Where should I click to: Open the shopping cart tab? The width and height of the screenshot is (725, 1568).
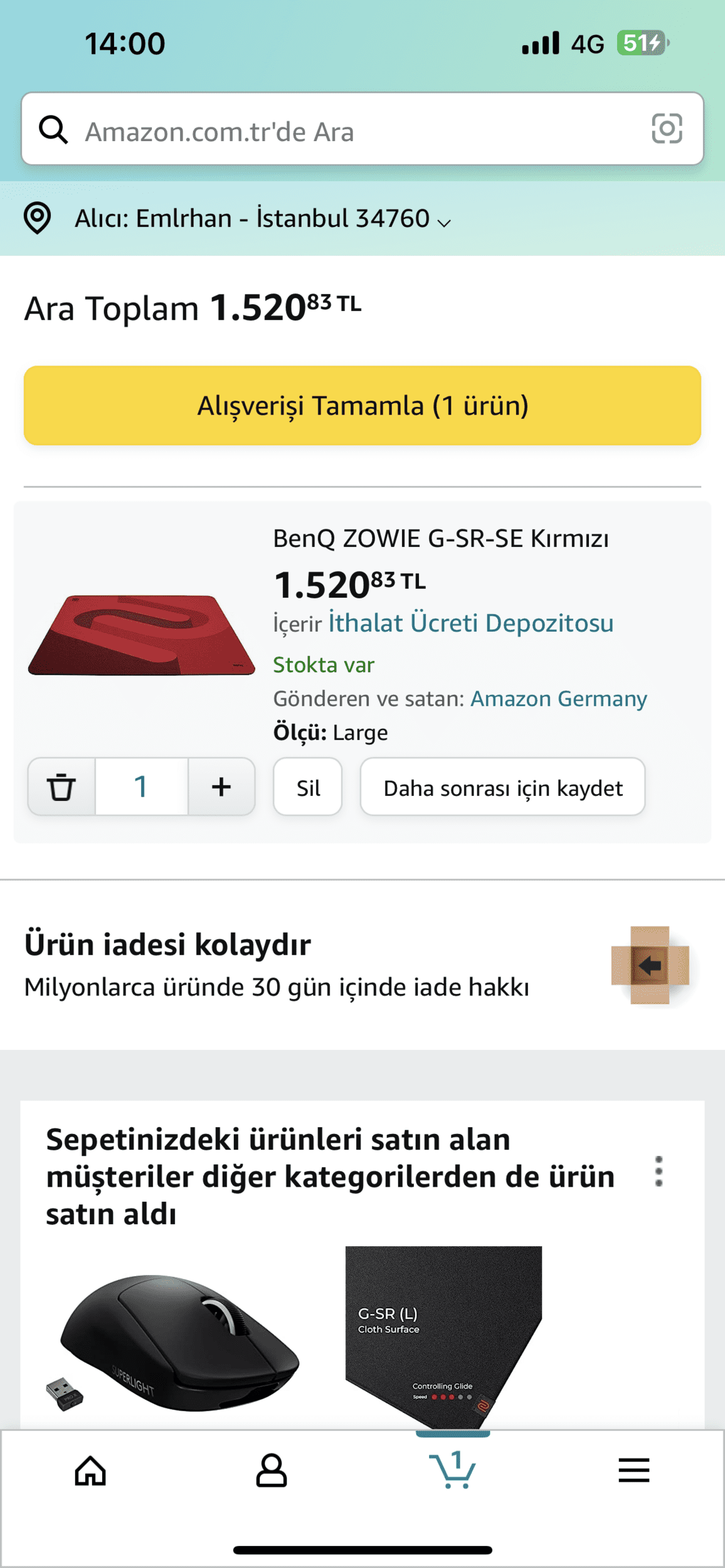point(452,1470)
